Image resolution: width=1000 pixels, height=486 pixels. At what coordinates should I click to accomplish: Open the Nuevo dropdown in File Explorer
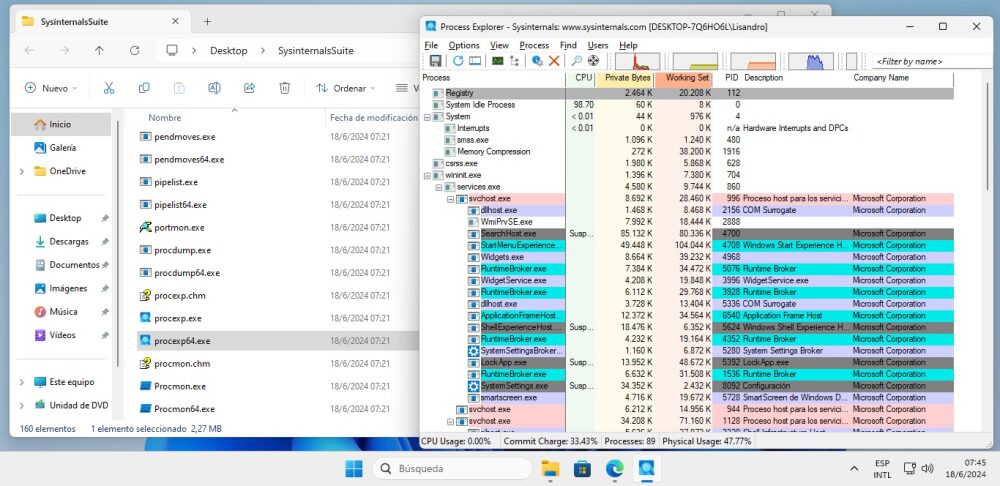[x=51, y=88]
